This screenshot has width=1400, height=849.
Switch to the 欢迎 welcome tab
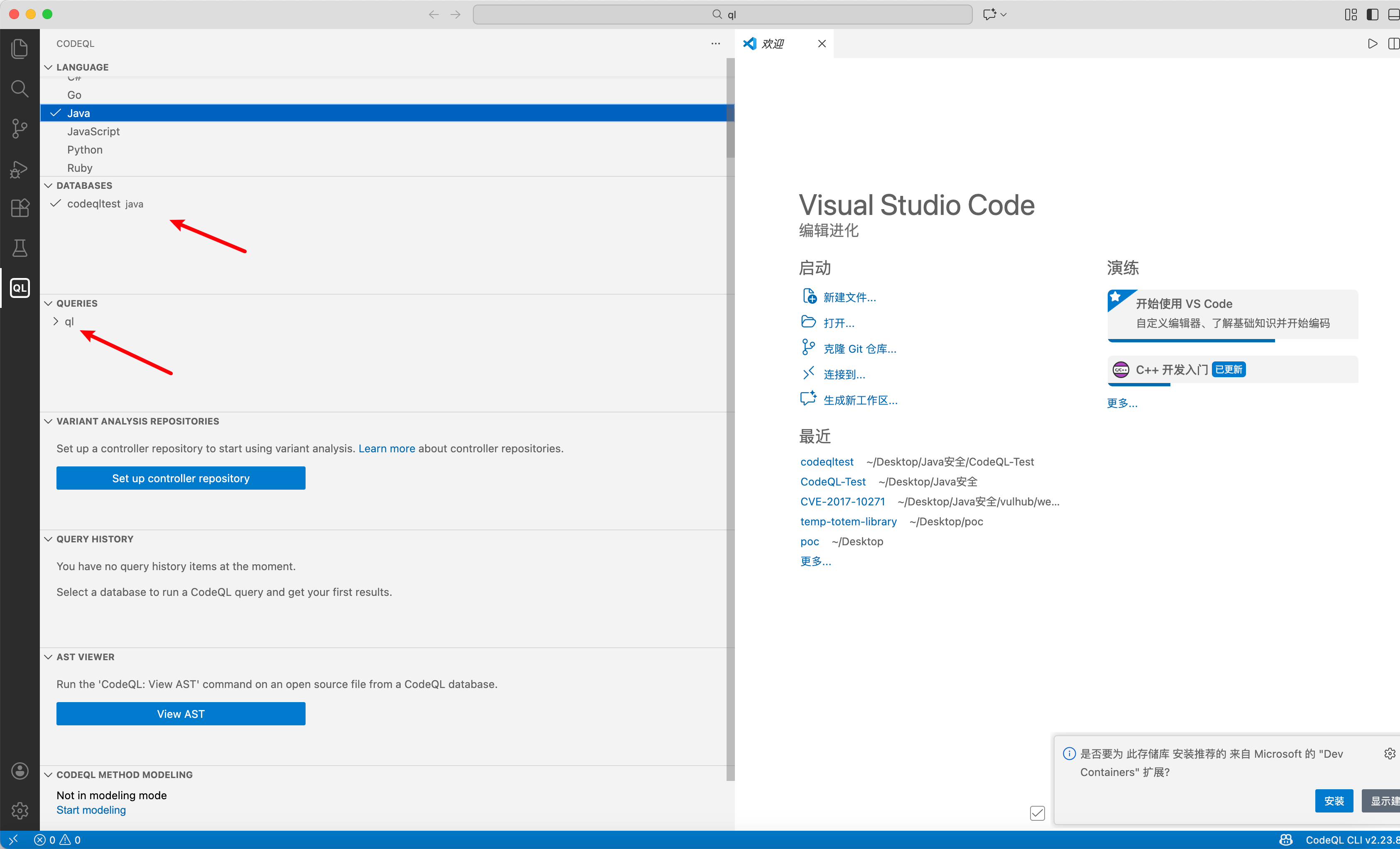coord(772,44)
